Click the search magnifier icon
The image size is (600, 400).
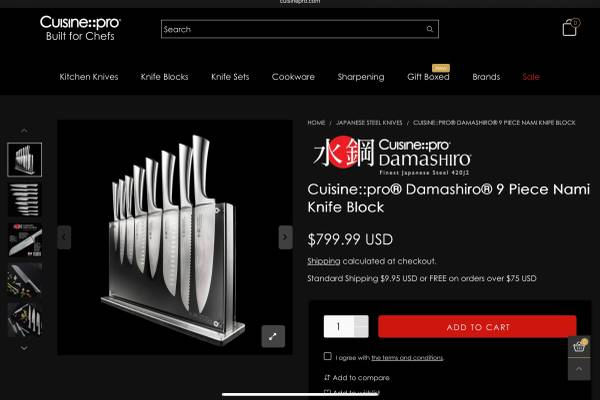click(x=430, y=29)
